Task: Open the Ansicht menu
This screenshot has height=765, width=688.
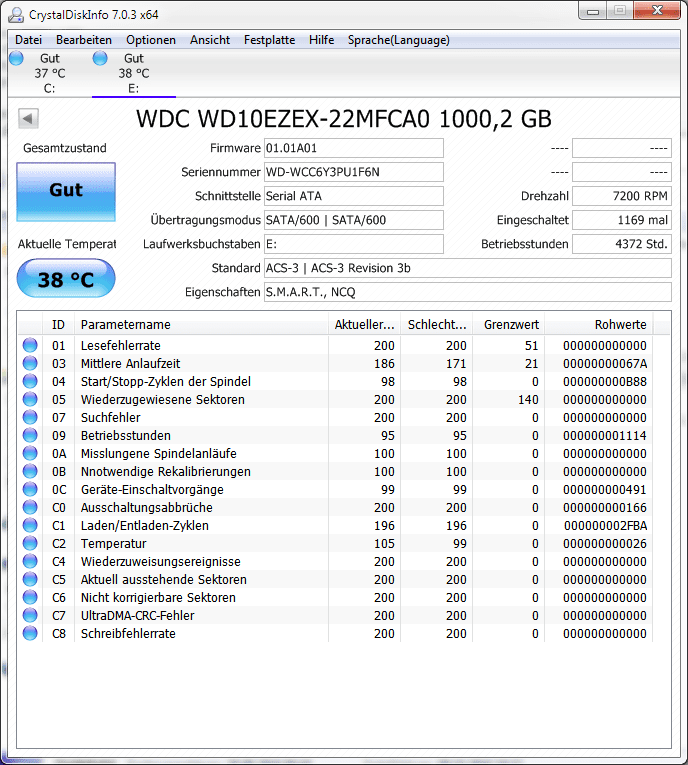Action: (210, 40)
